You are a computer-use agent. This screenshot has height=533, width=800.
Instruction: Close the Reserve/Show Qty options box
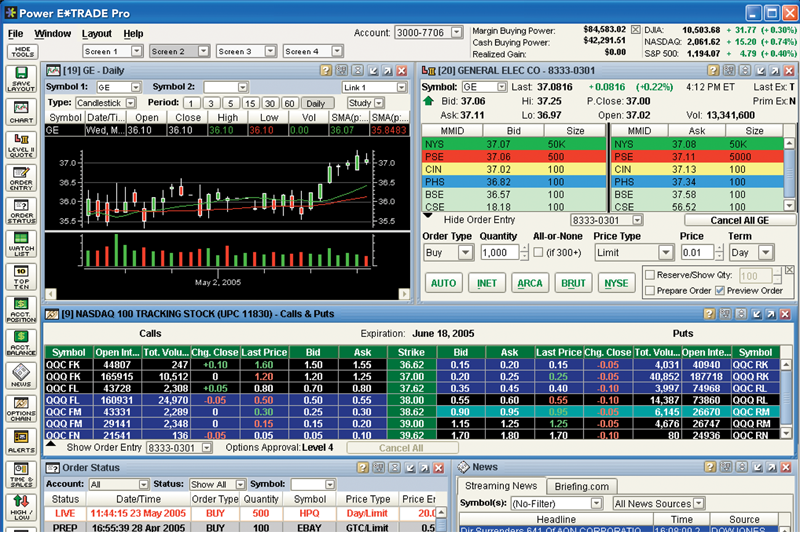789,270
